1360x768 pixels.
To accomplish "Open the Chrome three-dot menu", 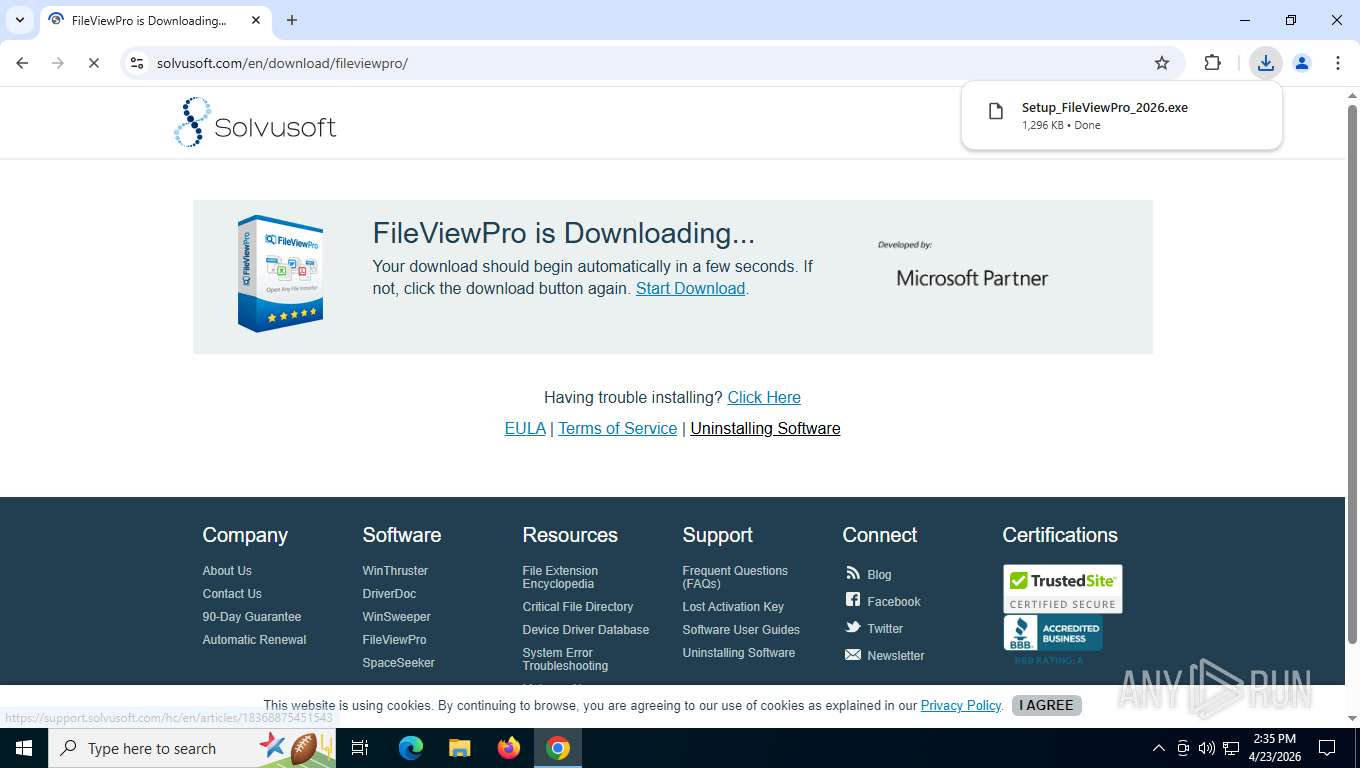I will pyautogui.click(x=1338, y=63).
